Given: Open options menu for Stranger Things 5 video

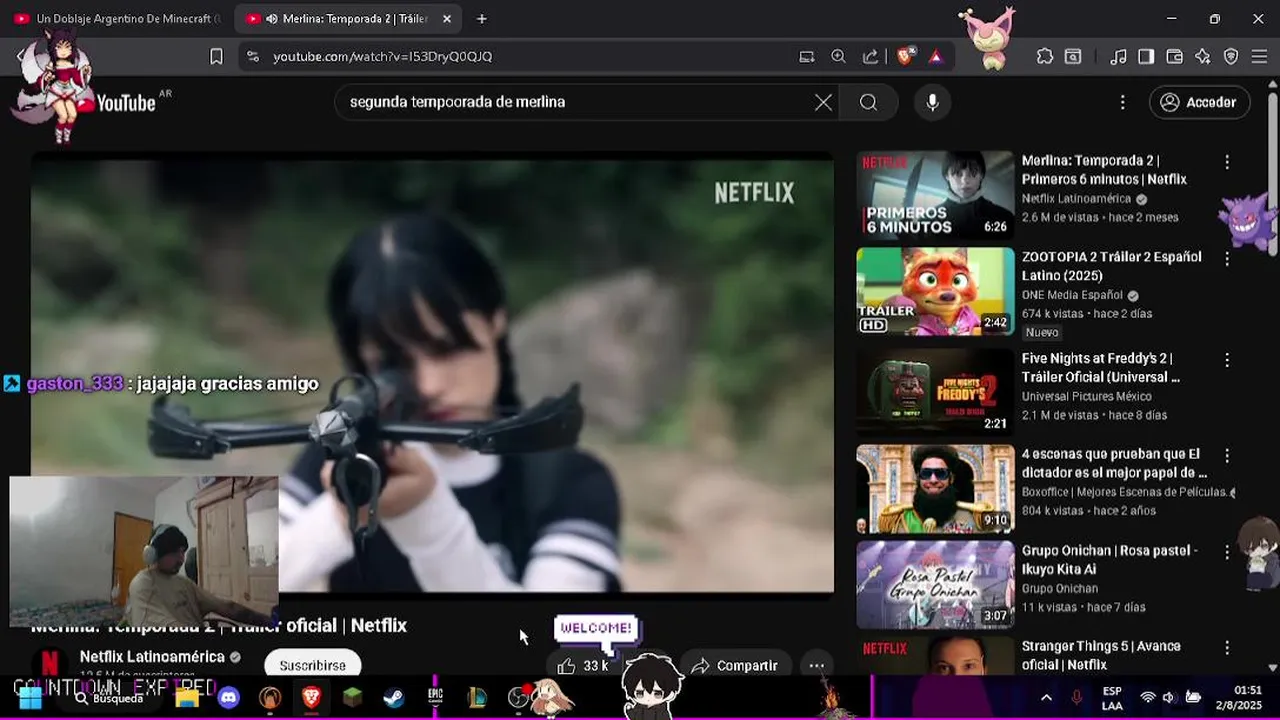Looking at the screenshot, I should tap(1227, 647).
